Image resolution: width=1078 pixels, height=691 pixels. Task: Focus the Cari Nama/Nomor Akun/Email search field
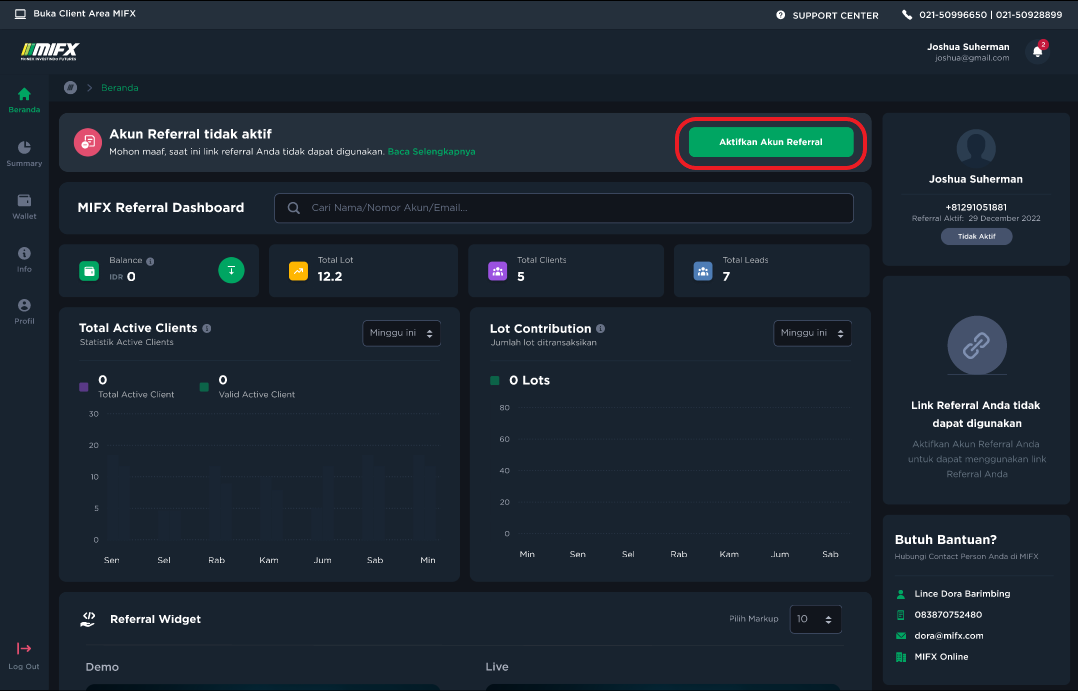[x=564, y=208]
